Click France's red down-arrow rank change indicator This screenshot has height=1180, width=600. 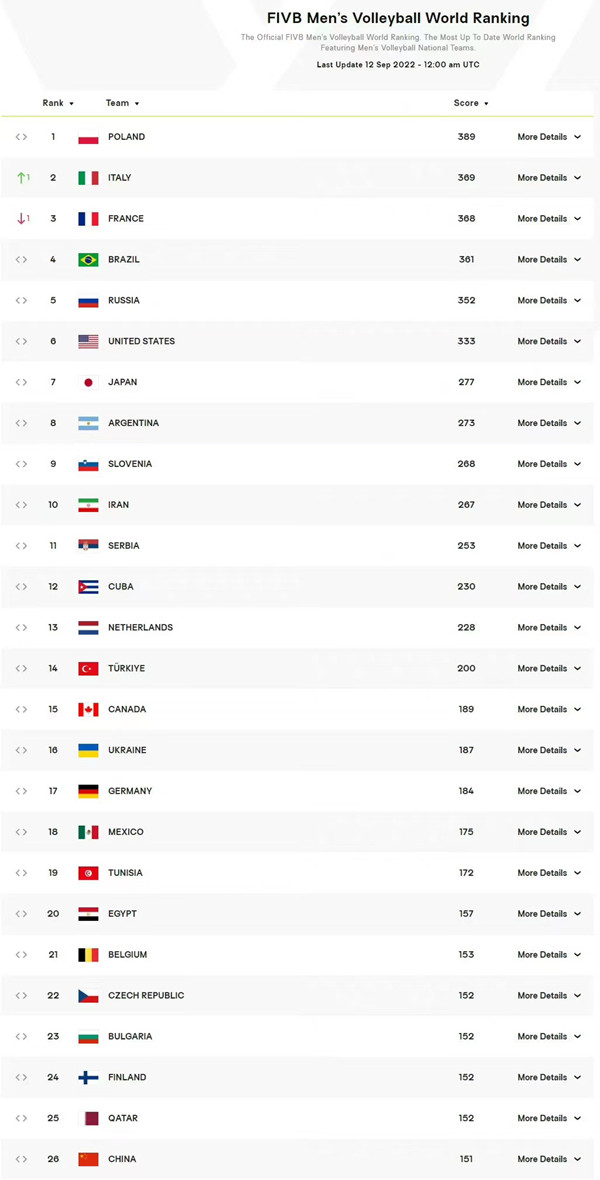coord(23,219)
